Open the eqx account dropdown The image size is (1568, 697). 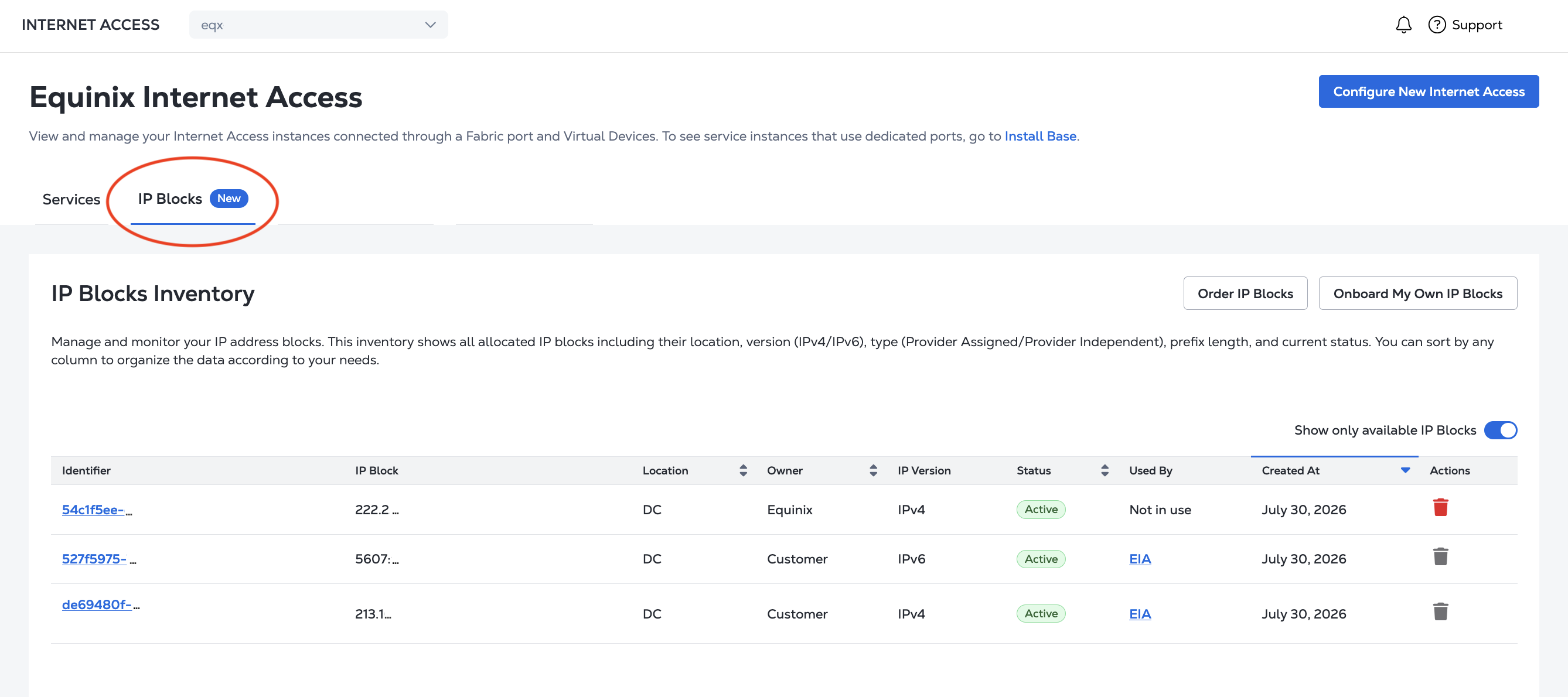click(x=318, y=25)
